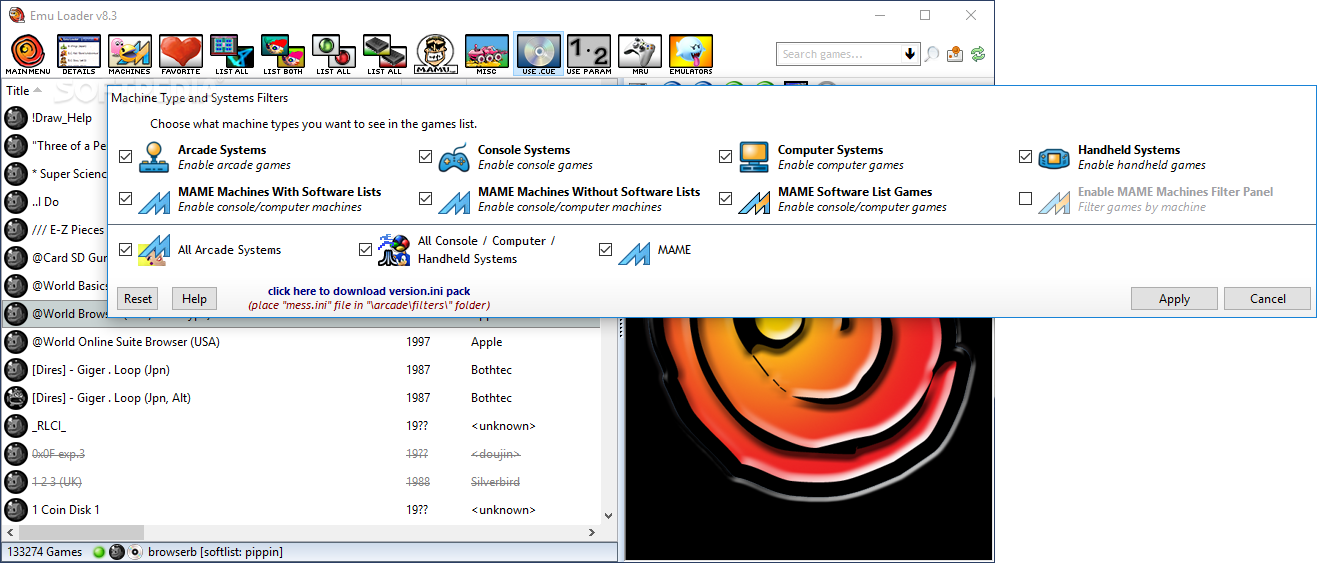Screen dimensions: 1317x563
Task: Click List All icon with black consoles
Action: pos(385,55)
